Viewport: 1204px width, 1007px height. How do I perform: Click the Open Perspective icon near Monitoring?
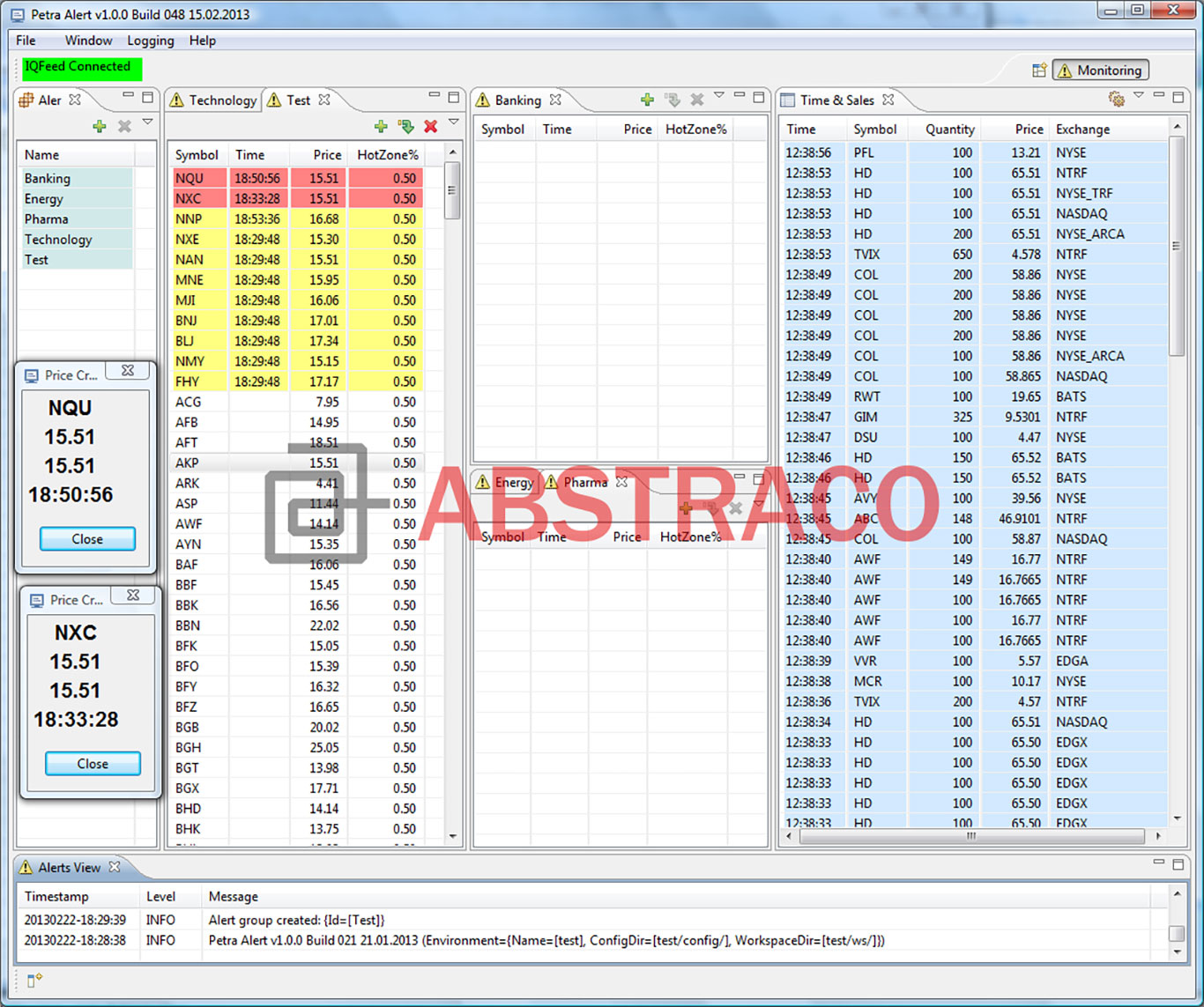tap(1040, 70)
